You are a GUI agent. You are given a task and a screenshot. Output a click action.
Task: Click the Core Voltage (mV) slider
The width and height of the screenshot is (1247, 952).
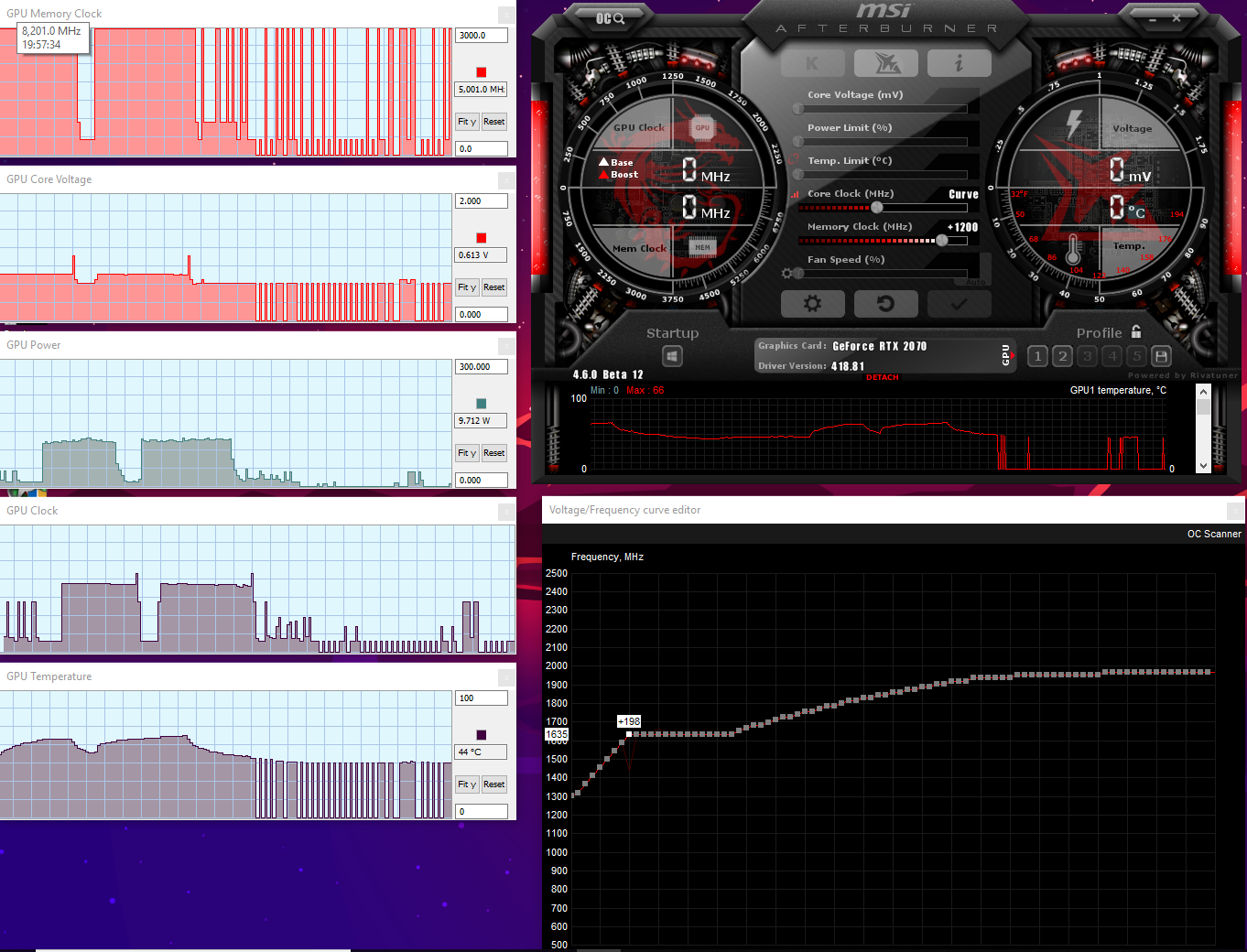coord(883,109)
